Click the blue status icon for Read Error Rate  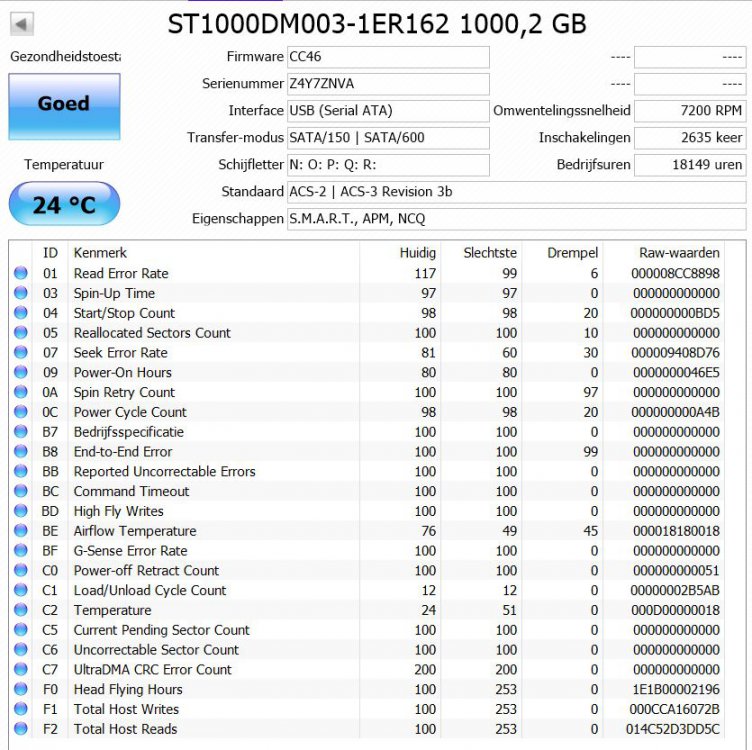click(x=21, y=273)
